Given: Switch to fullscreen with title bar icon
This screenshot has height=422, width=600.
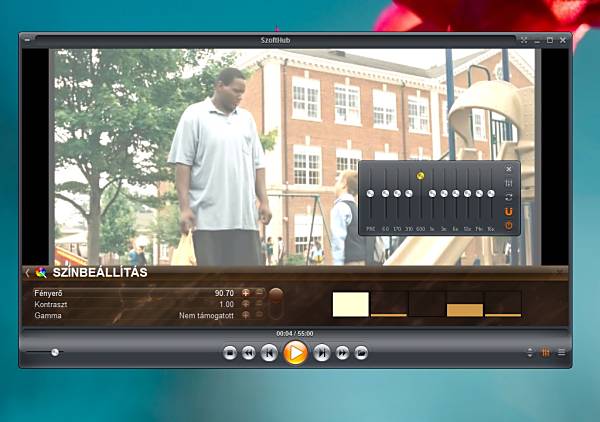Looking at the screenshot, I should tap(524, 40).
